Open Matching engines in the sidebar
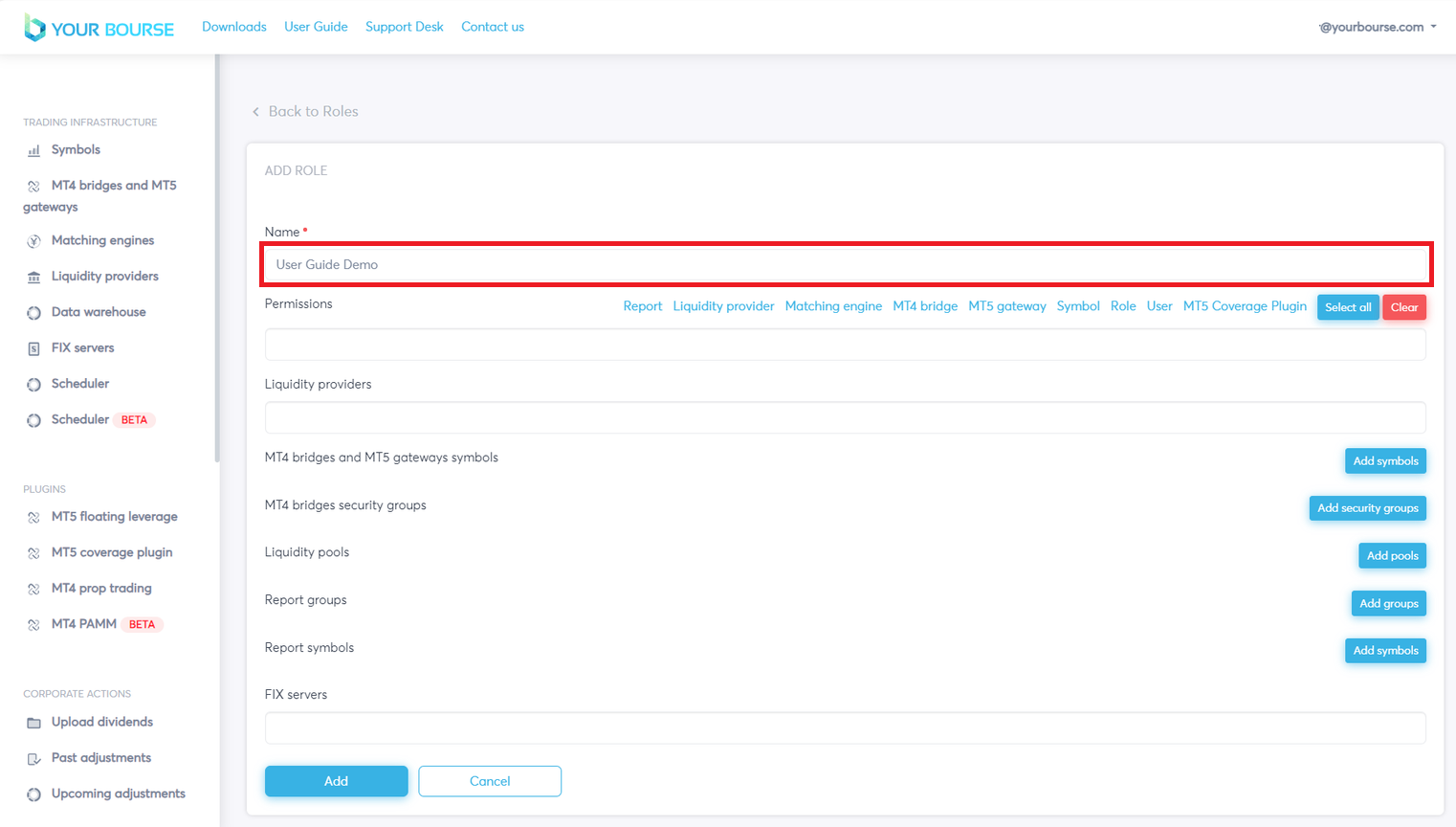 click(102, 240)
